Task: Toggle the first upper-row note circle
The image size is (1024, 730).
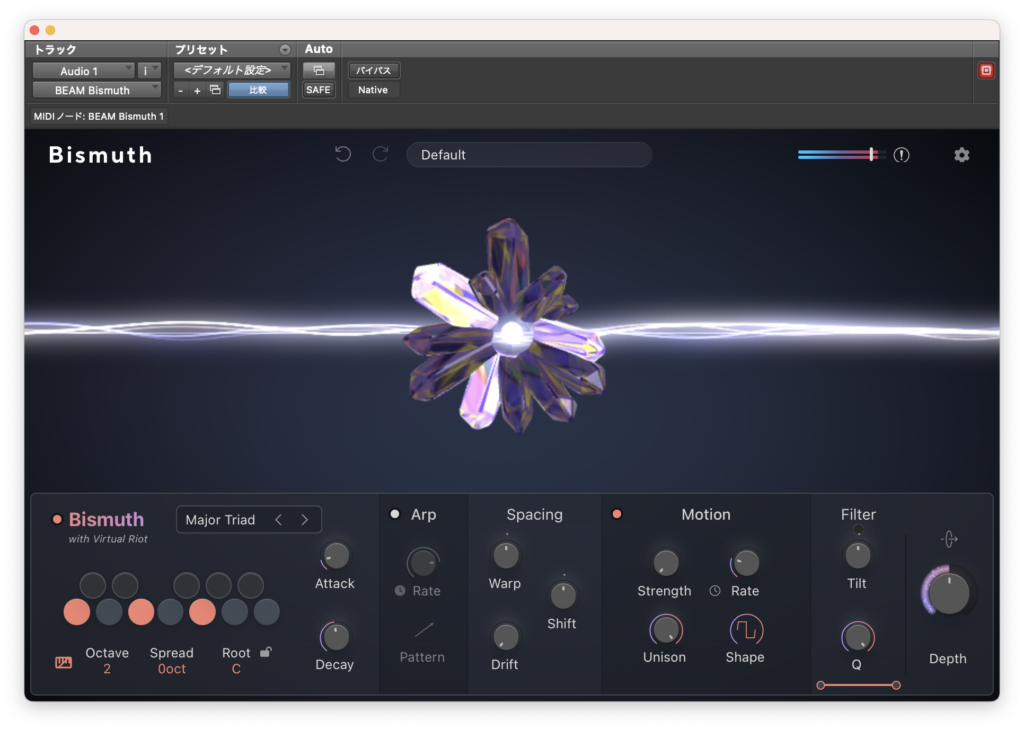Action: (93, 585)
